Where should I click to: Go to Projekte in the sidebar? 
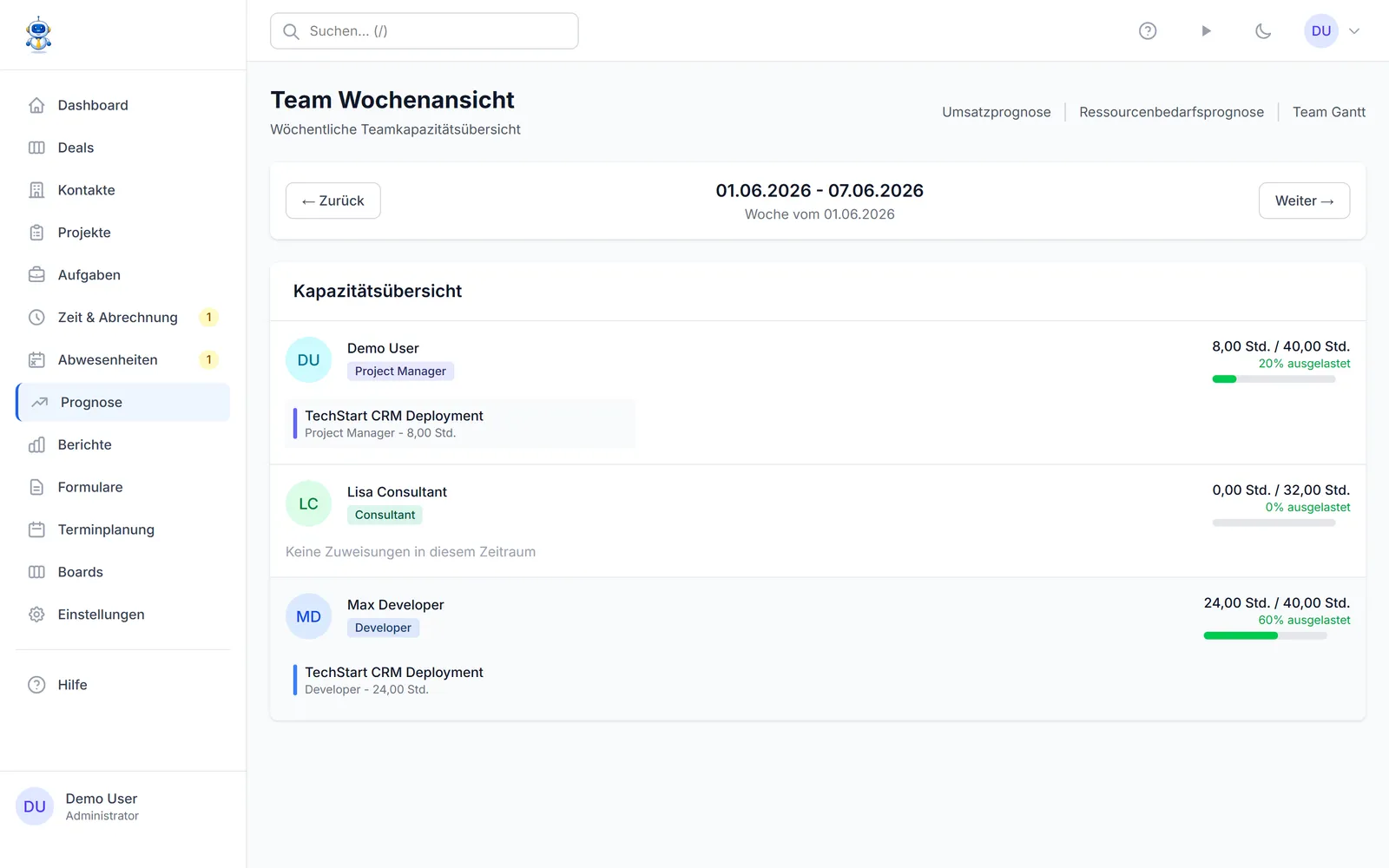122,233
